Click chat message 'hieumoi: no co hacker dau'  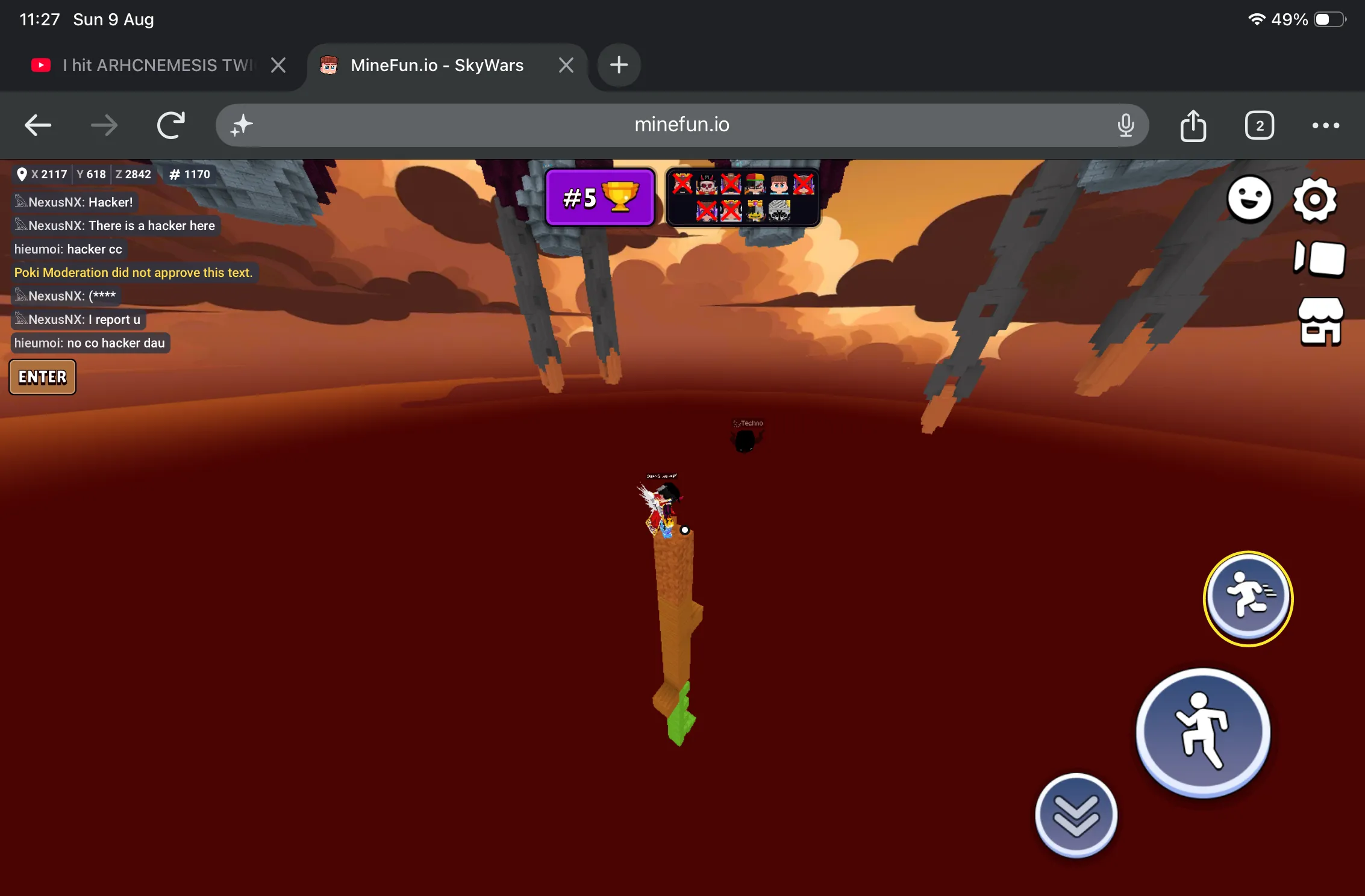click(90, 343)
